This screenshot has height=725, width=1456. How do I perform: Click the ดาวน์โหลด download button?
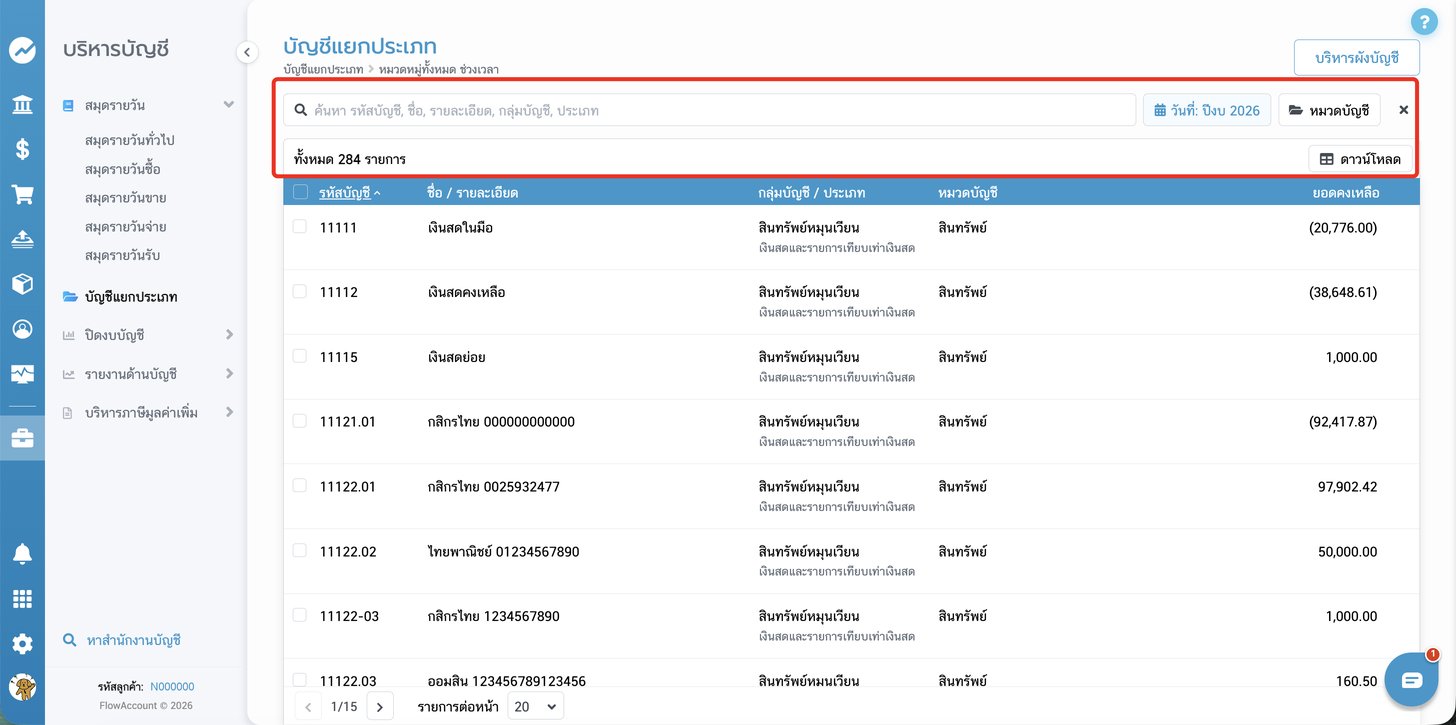1360,159
